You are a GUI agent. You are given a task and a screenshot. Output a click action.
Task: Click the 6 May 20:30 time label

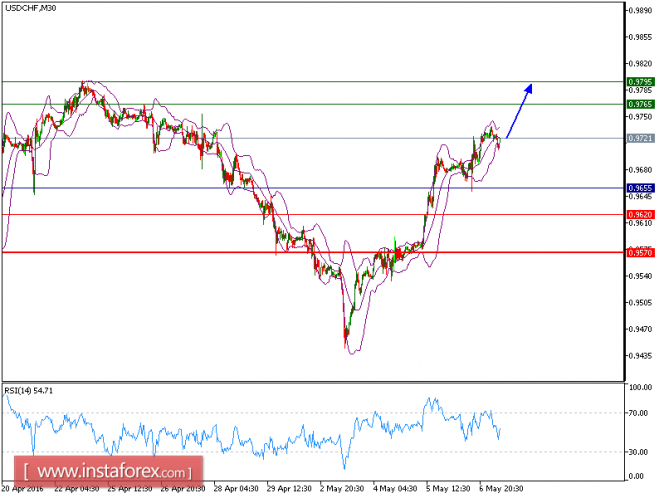(x=501, y=489)
